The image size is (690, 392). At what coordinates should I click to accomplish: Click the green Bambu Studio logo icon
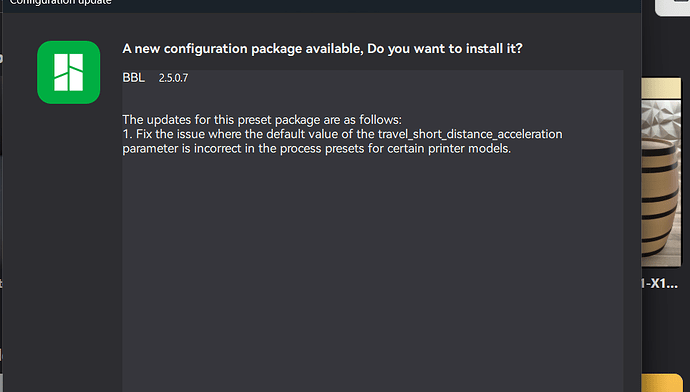tap(69, 73)
